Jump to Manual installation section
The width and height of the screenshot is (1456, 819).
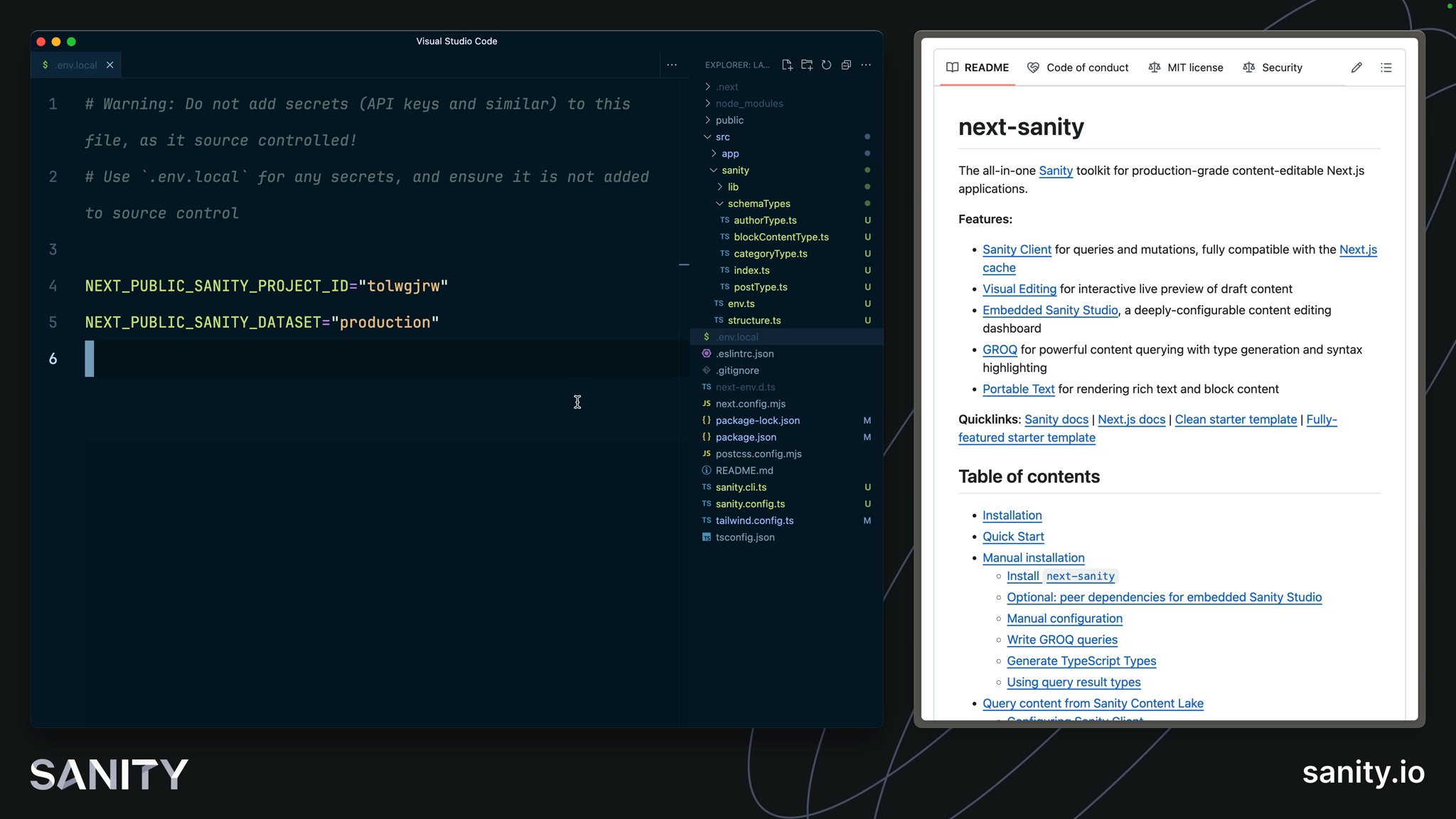[x=1033, y=558]
